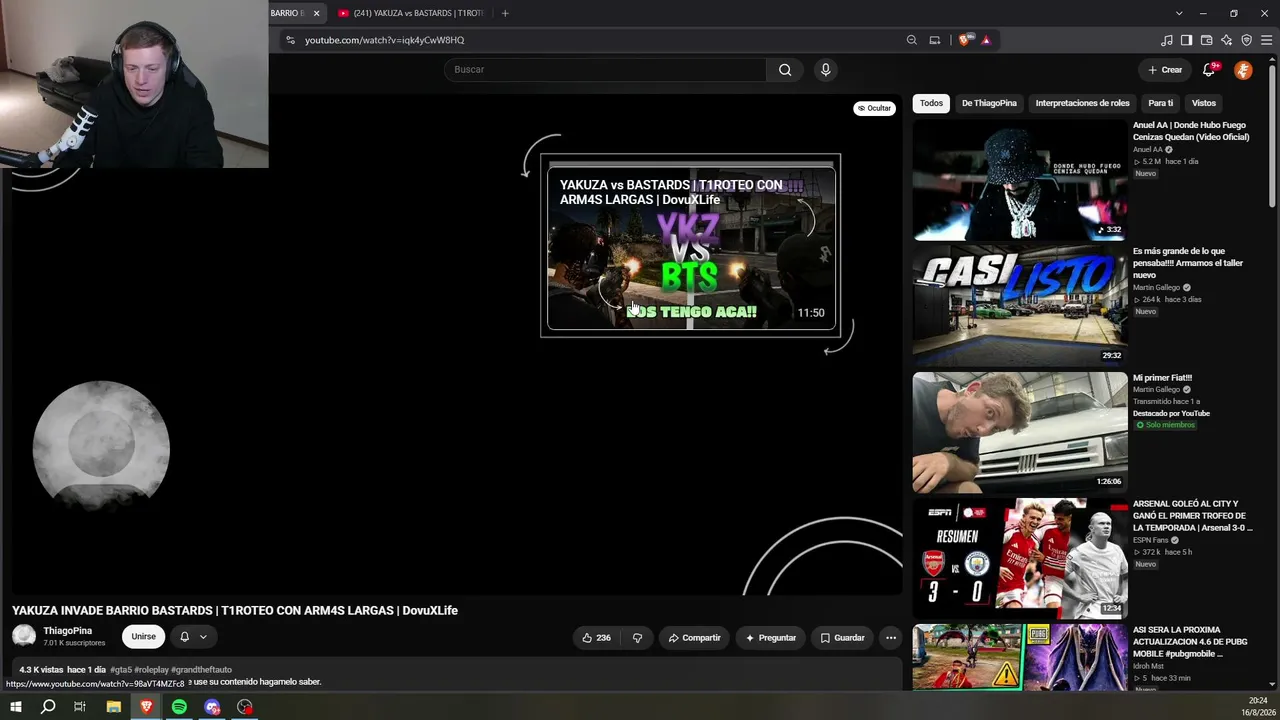Screen dimensions: 1280x720
Task: Open Anuel AA video thumbnail
Action: 1020,181
